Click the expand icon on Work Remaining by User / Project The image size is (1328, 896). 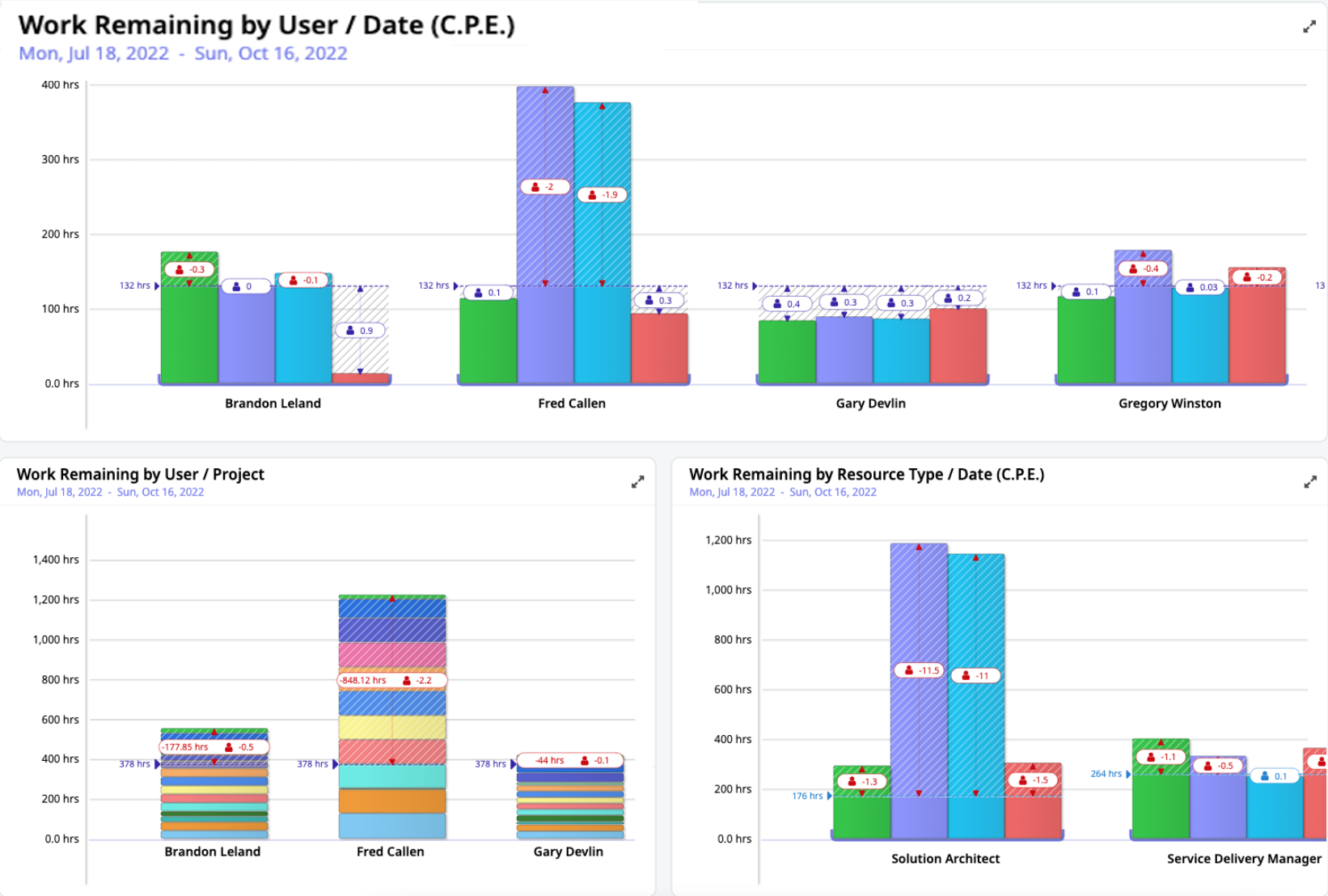coord(638,481)
